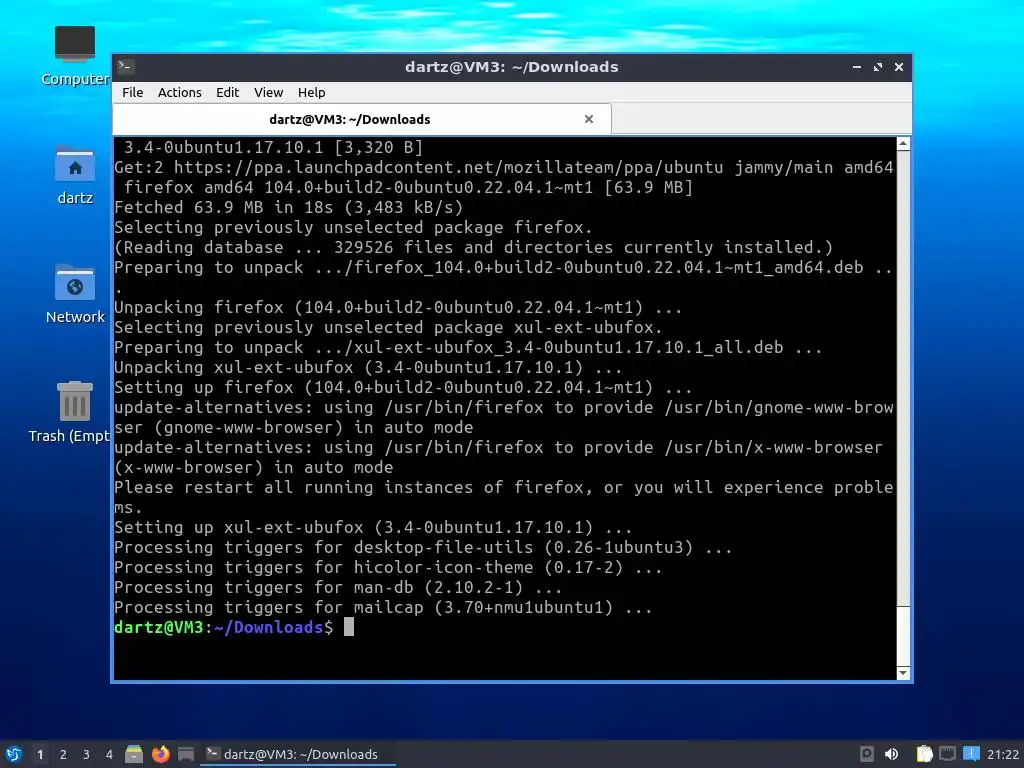Click 'Processing triggers for desktop-file-utils' line
The image size is (1024, 768).
point(423,548)
